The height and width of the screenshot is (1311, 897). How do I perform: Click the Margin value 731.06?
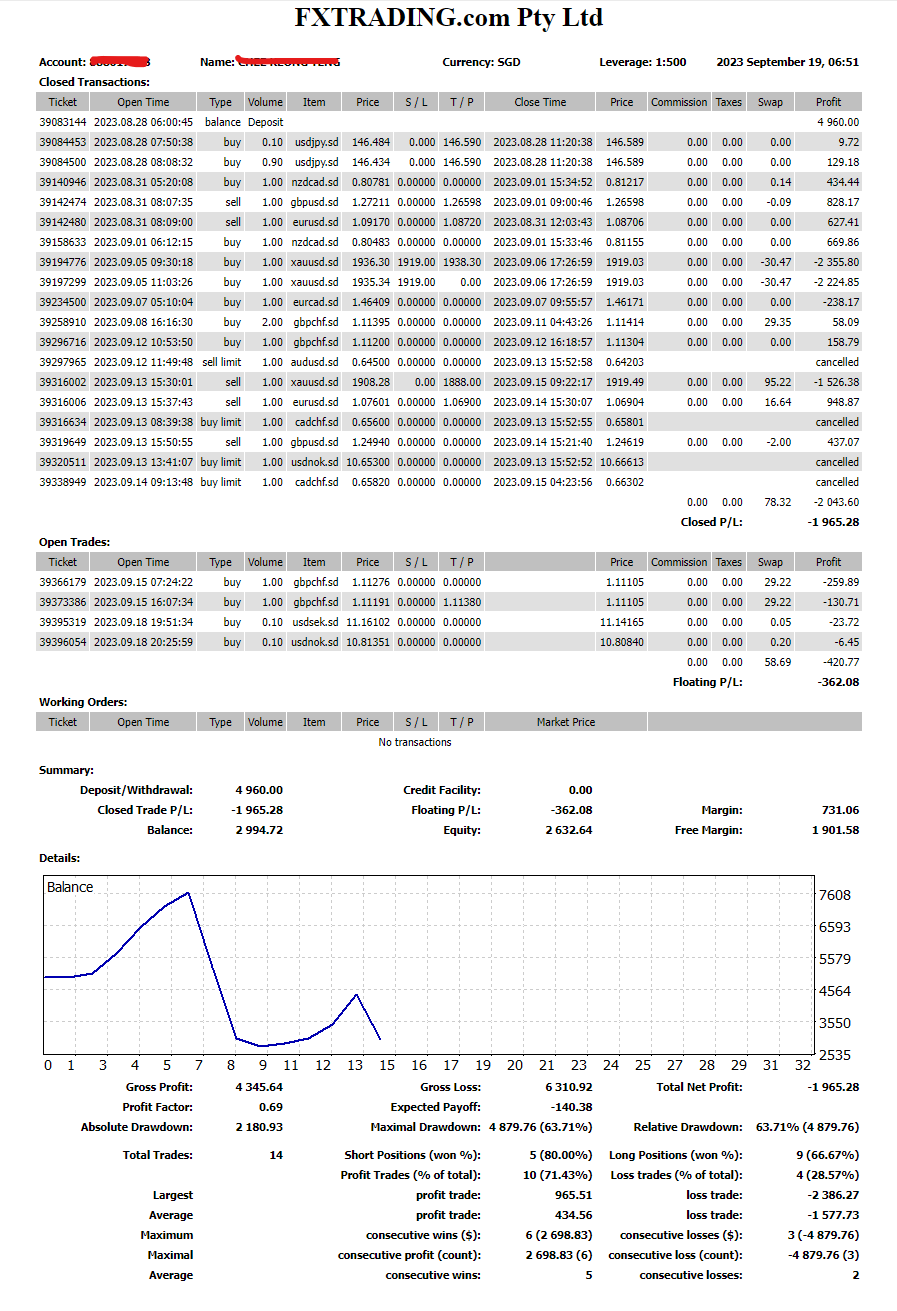coord(840,810)
